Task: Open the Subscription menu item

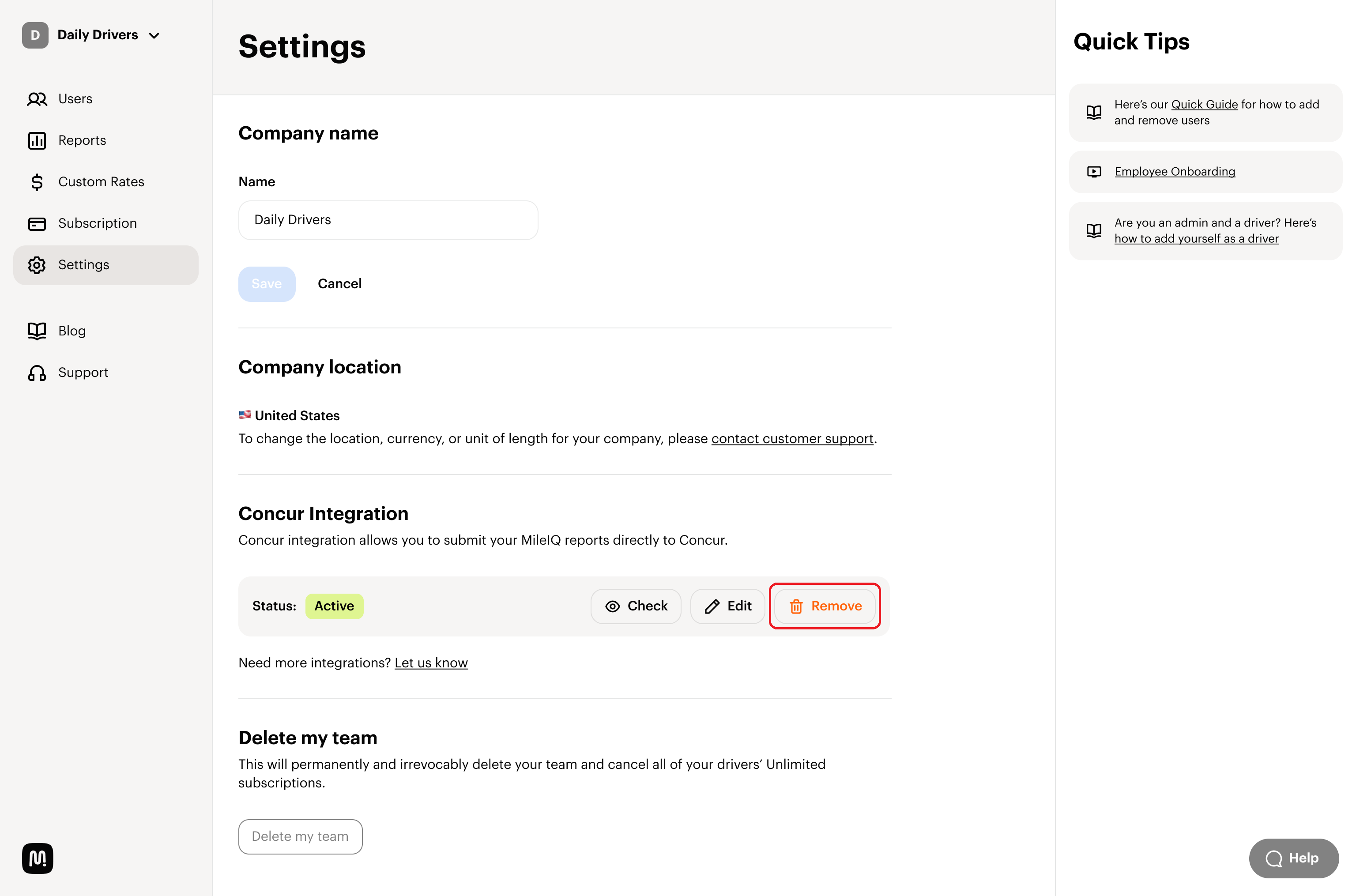Action: [97, 223]
